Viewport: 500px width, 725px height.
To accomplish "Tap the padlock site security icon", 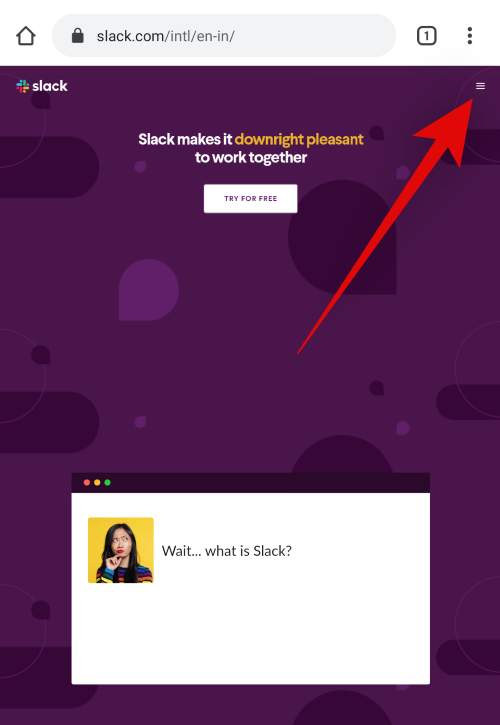I will coord(78,36).
